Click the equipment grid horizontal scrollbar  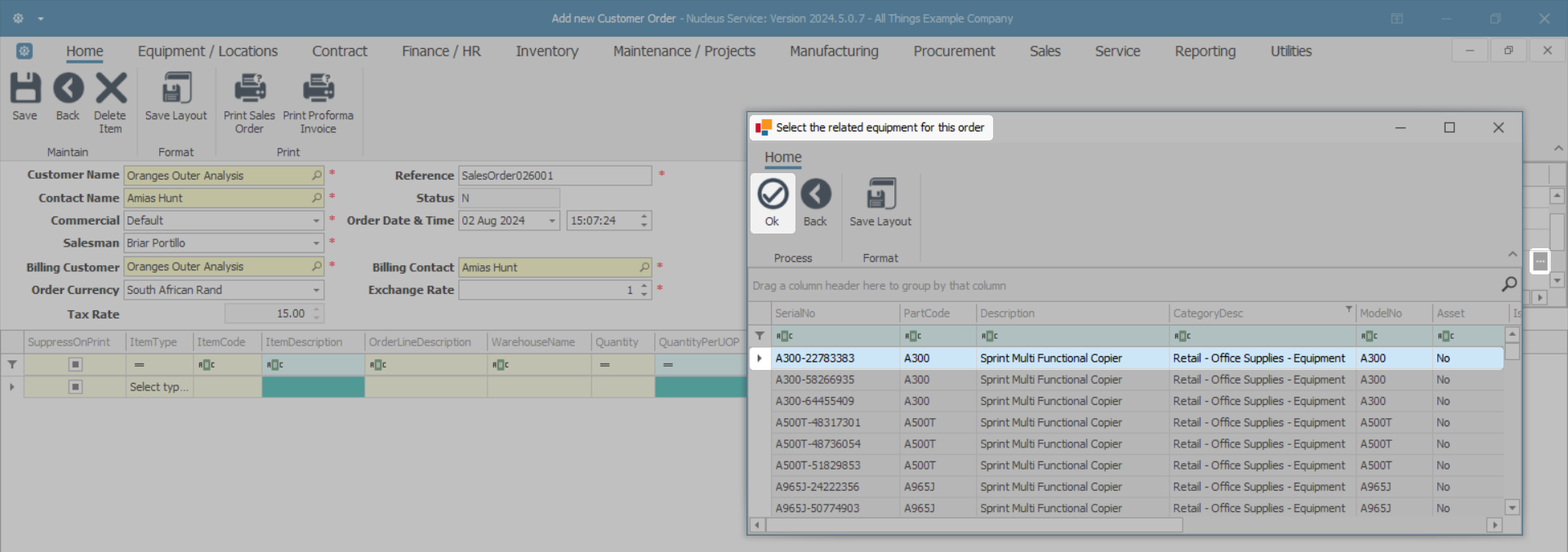pos(973,525)
